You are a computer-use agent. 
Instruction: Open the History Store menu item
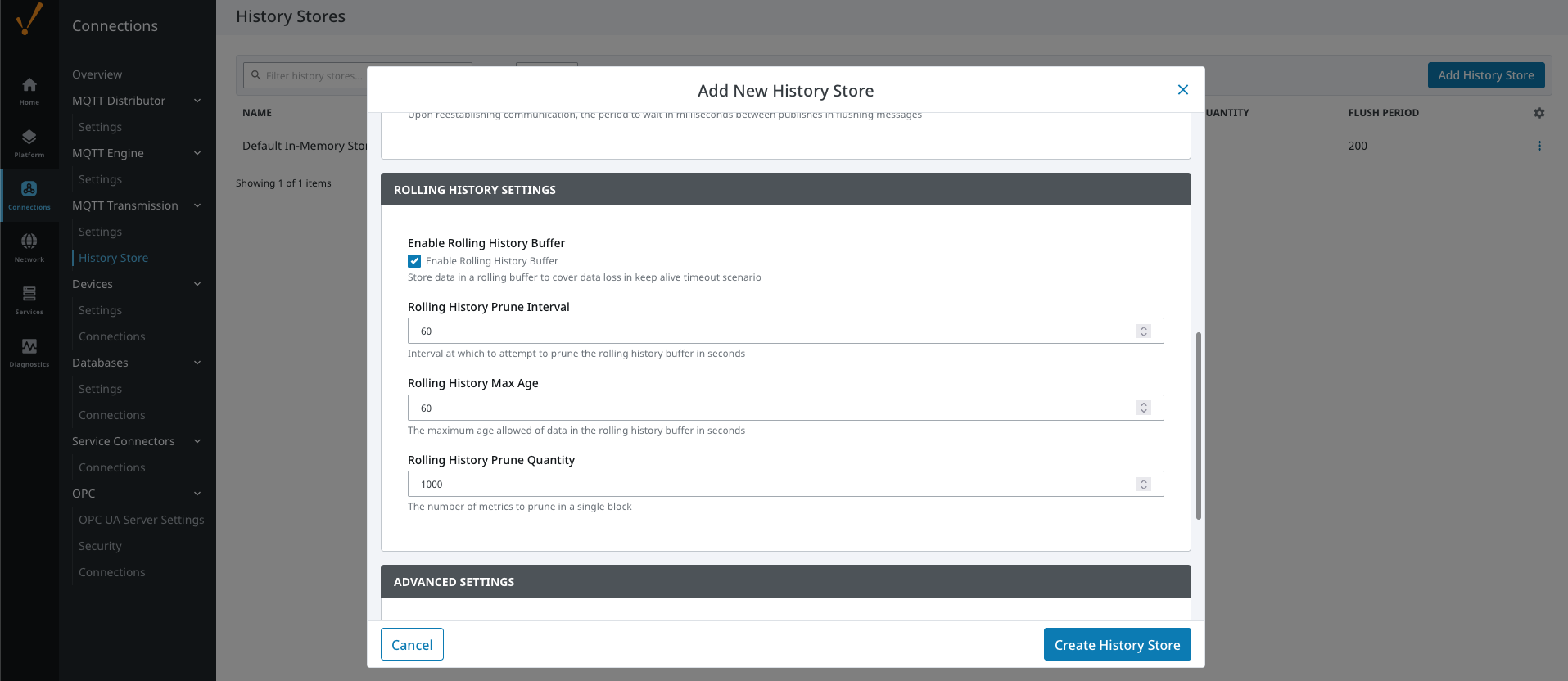pos(113,258)
